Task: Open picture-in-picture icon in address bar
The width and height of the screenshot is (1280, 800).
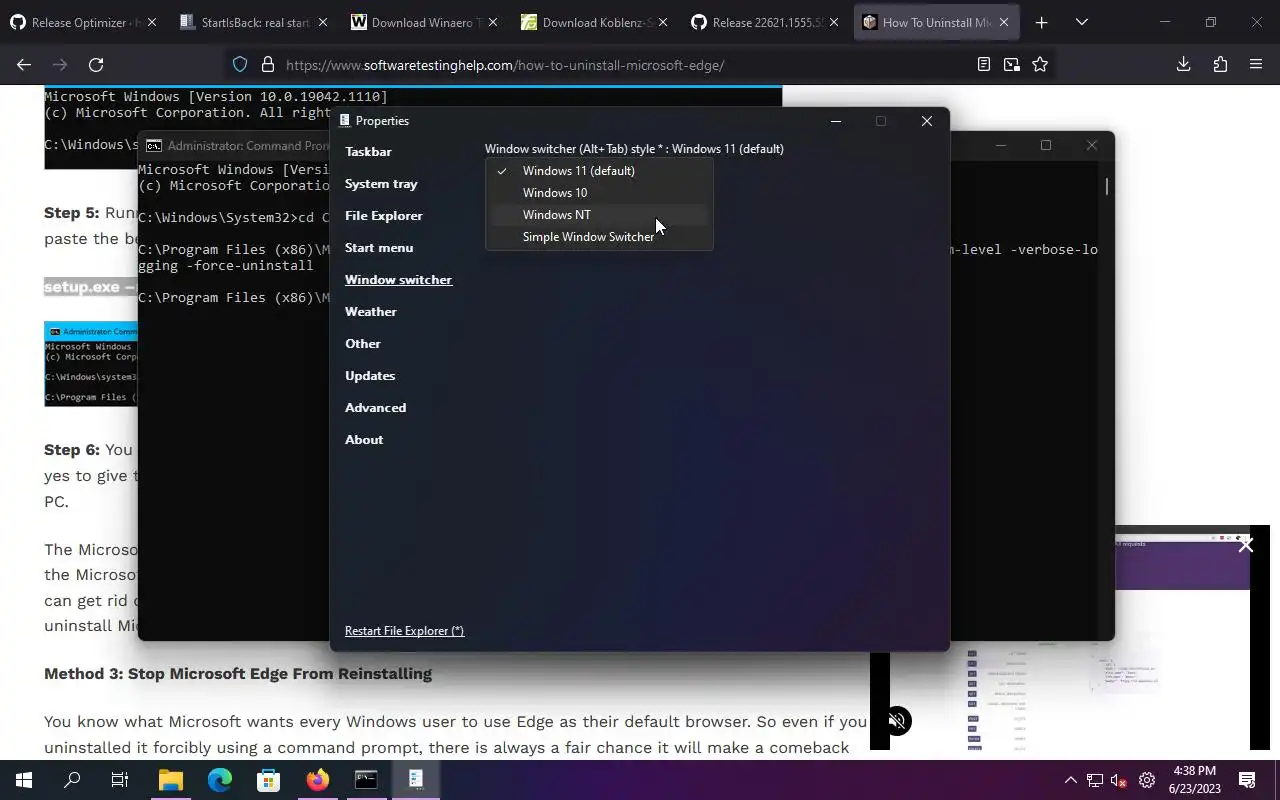Action: pos(1012,64)
